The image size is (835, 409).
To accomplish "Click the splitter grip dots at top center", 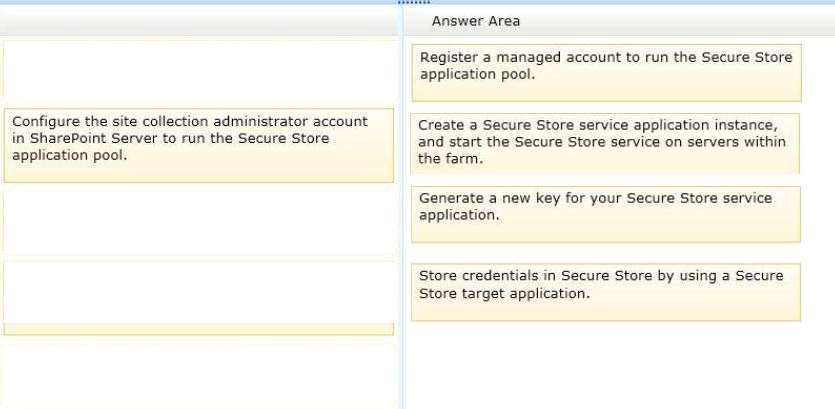I will [x=413, y=3].
